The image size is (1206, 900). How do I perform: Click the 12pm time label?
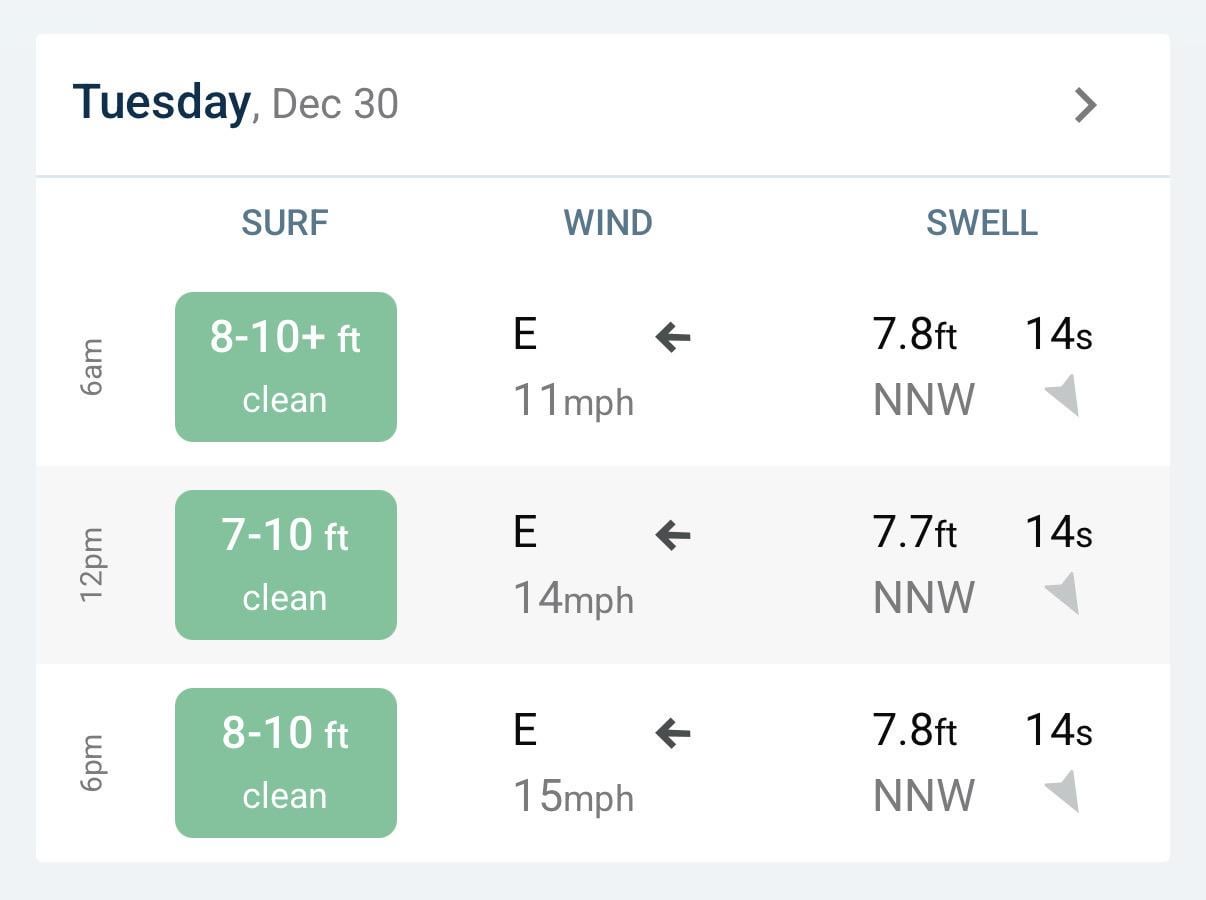[x=92, y=565]
